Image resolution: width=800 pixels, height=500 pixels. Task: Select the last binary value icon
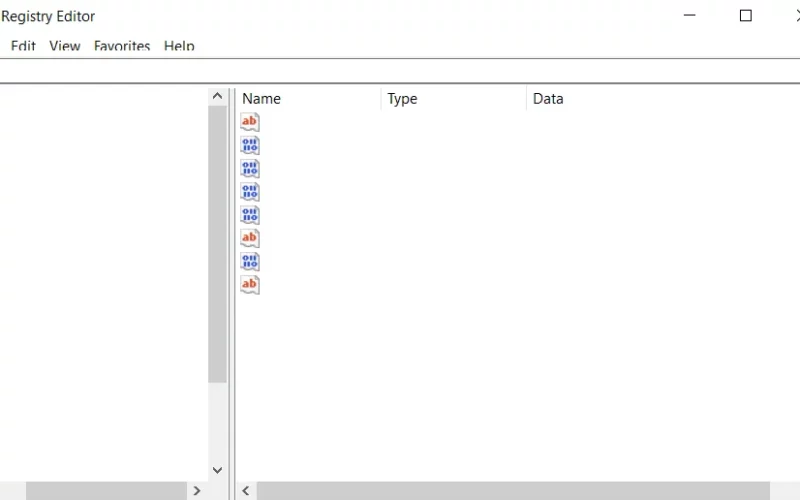pos(250,262)
